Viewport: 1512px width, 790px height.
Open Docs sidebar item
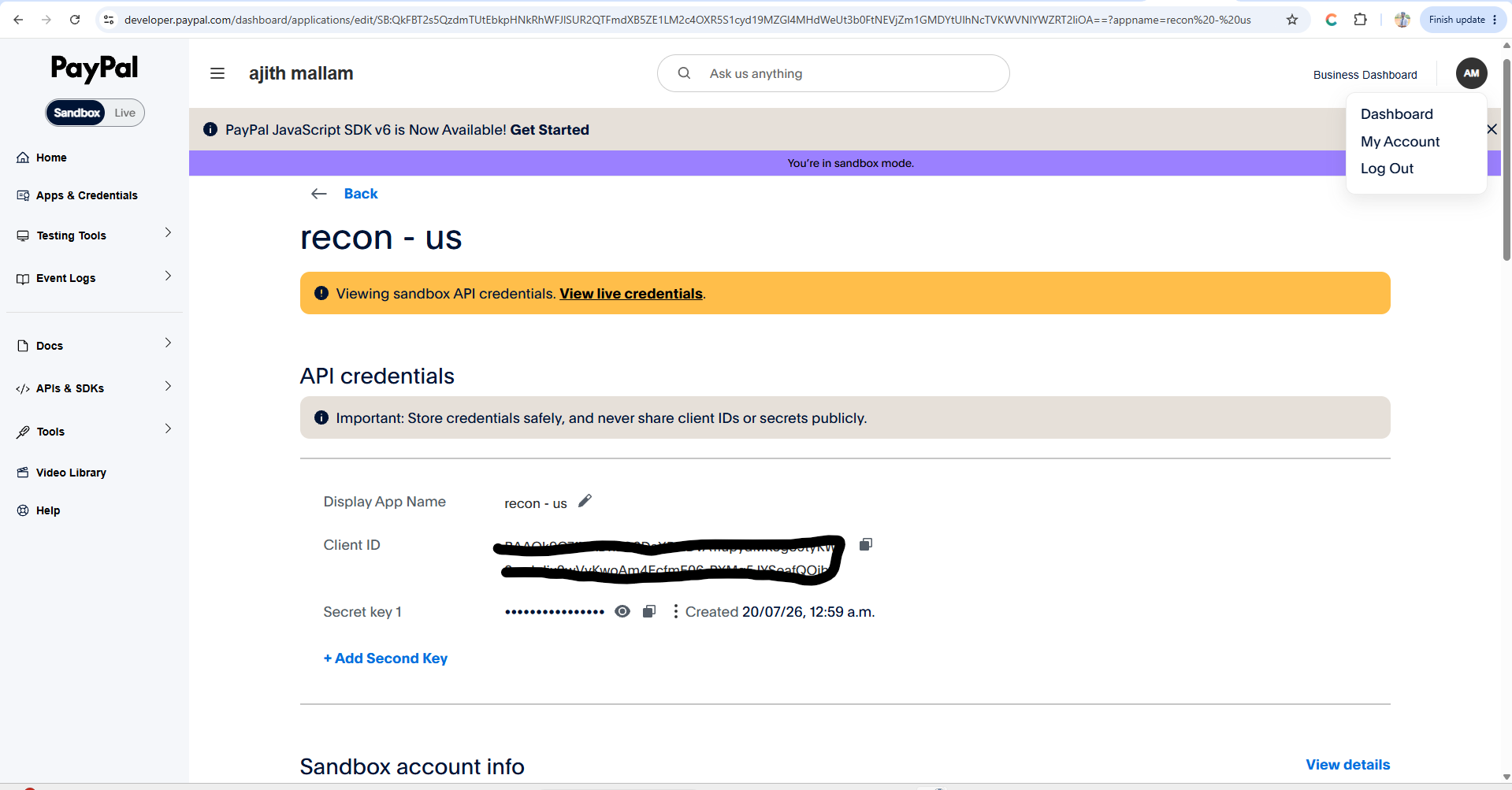(50, 346)
